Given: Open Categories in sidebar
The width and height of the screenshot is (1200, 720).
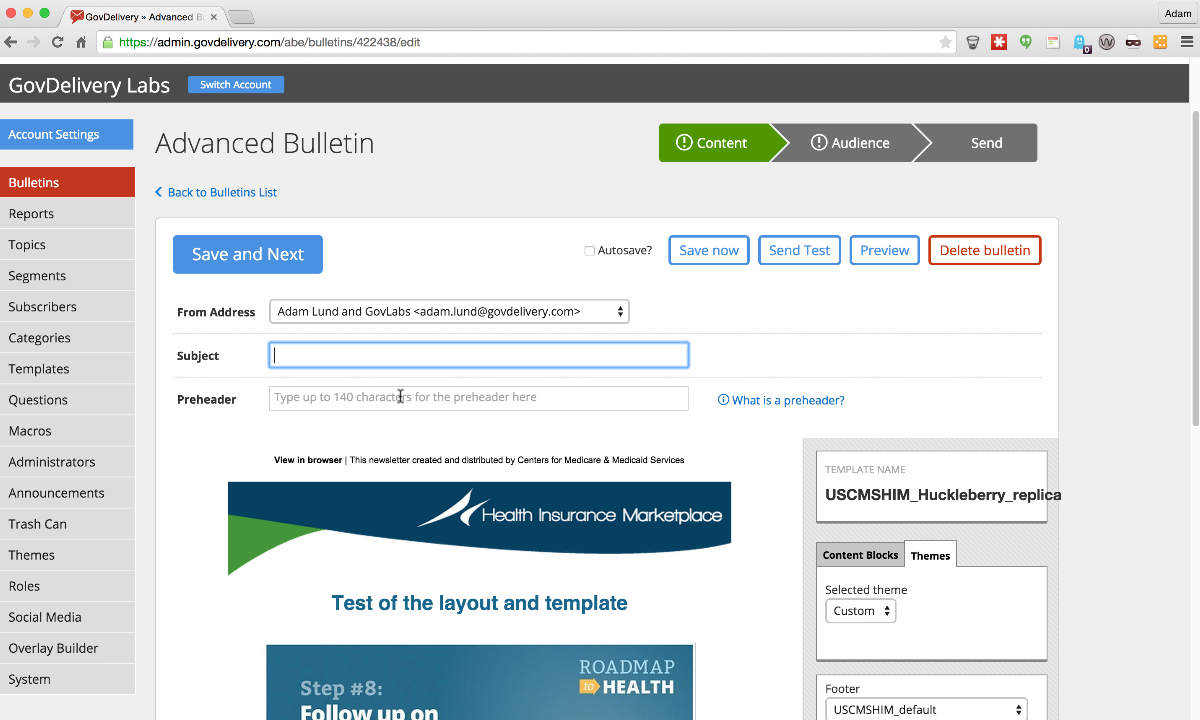Looking at the screenshot, I should tap(67, 337).
